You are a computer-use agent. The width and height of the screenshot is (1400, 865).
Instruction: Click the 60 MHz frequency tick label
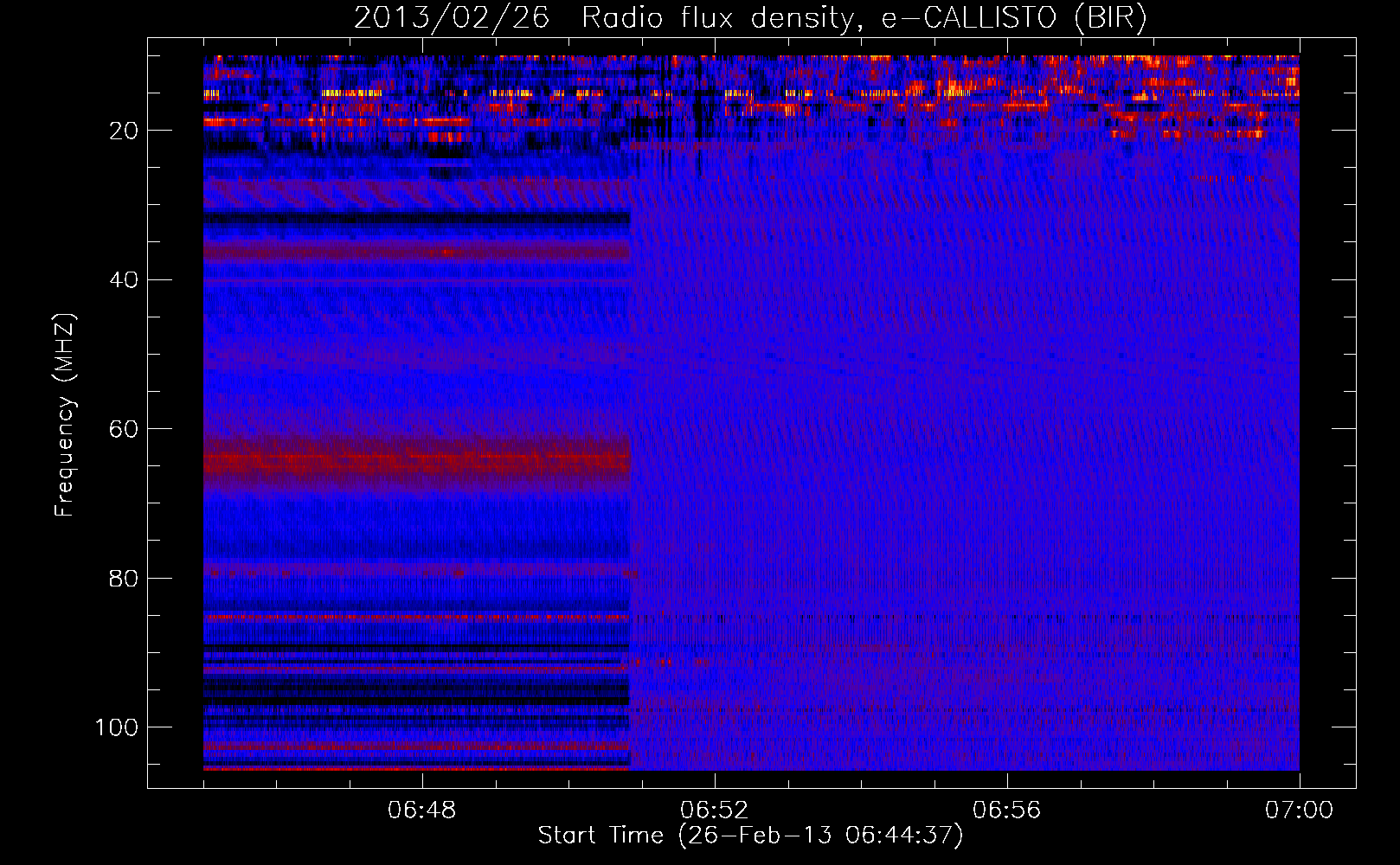pos(124,429)
